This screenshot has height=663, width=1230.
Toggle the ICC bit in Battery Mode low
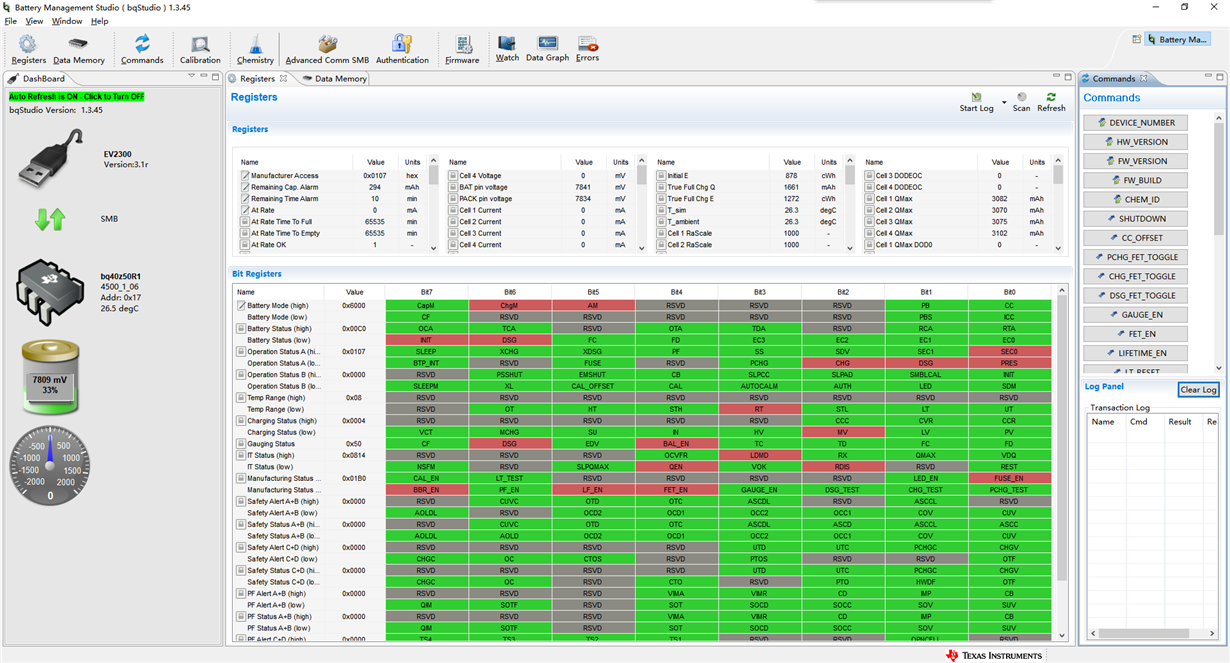pos(1009,317)
